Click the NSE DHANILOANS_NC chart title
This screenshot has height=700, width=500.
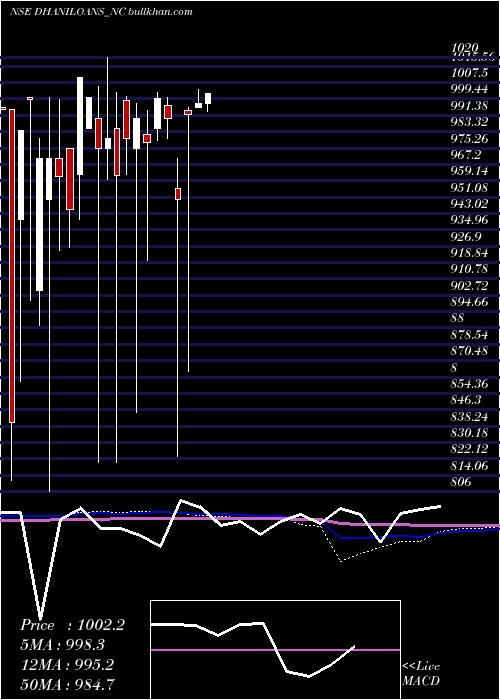pos(101,12)
